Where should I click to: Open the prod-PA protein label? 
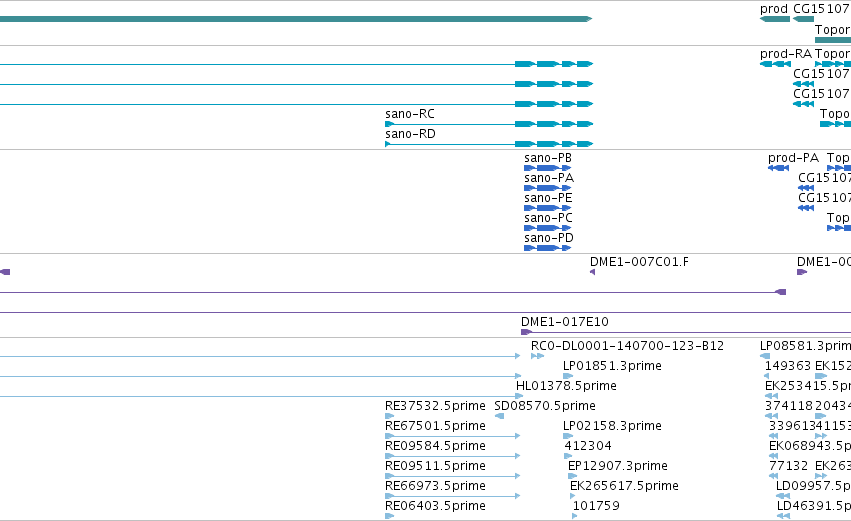(x=793, y=158)
